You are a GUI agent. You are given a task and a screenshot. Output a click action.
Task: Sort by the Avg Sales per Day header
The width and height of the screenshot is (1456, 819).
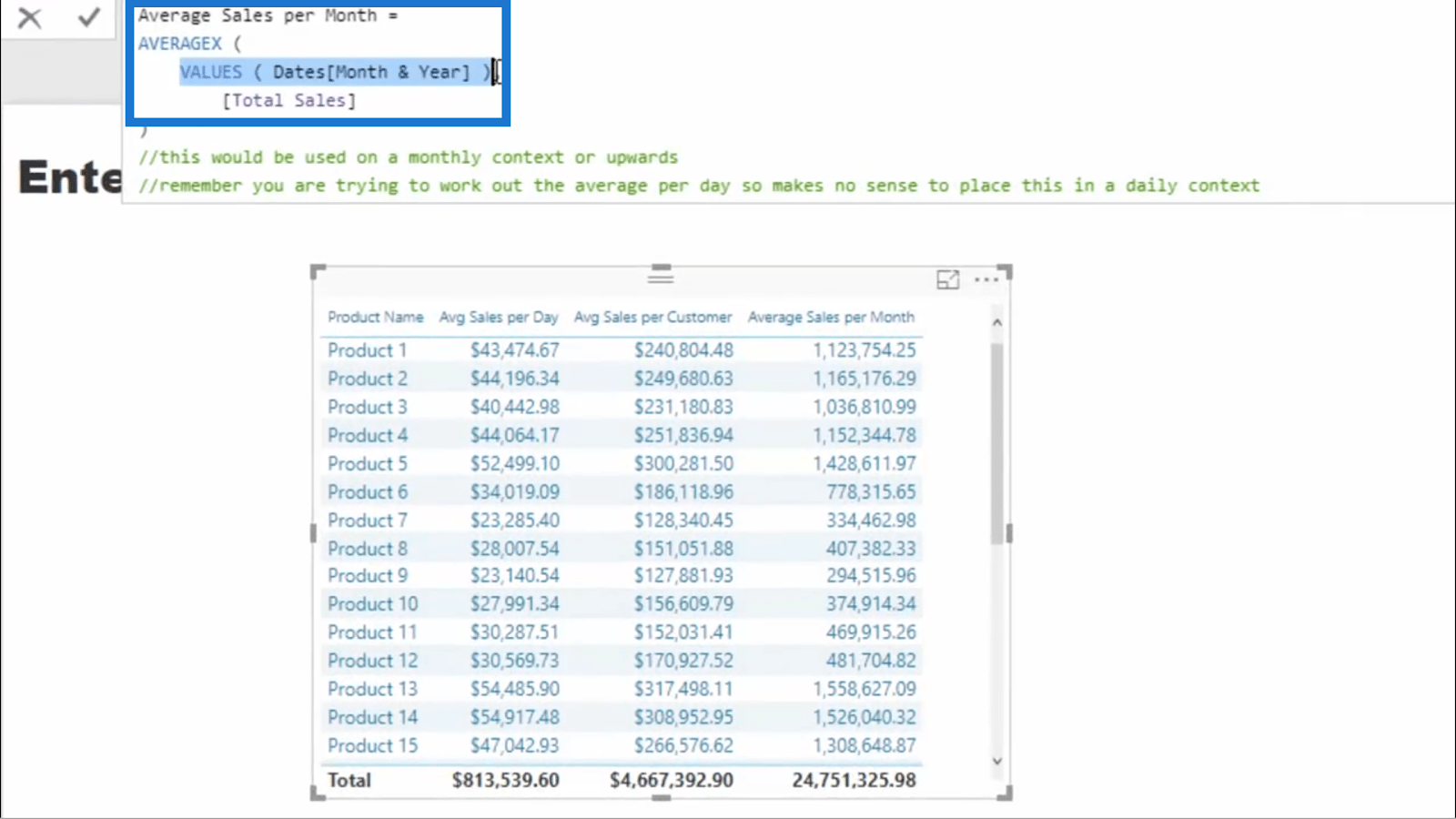[499, 317]
